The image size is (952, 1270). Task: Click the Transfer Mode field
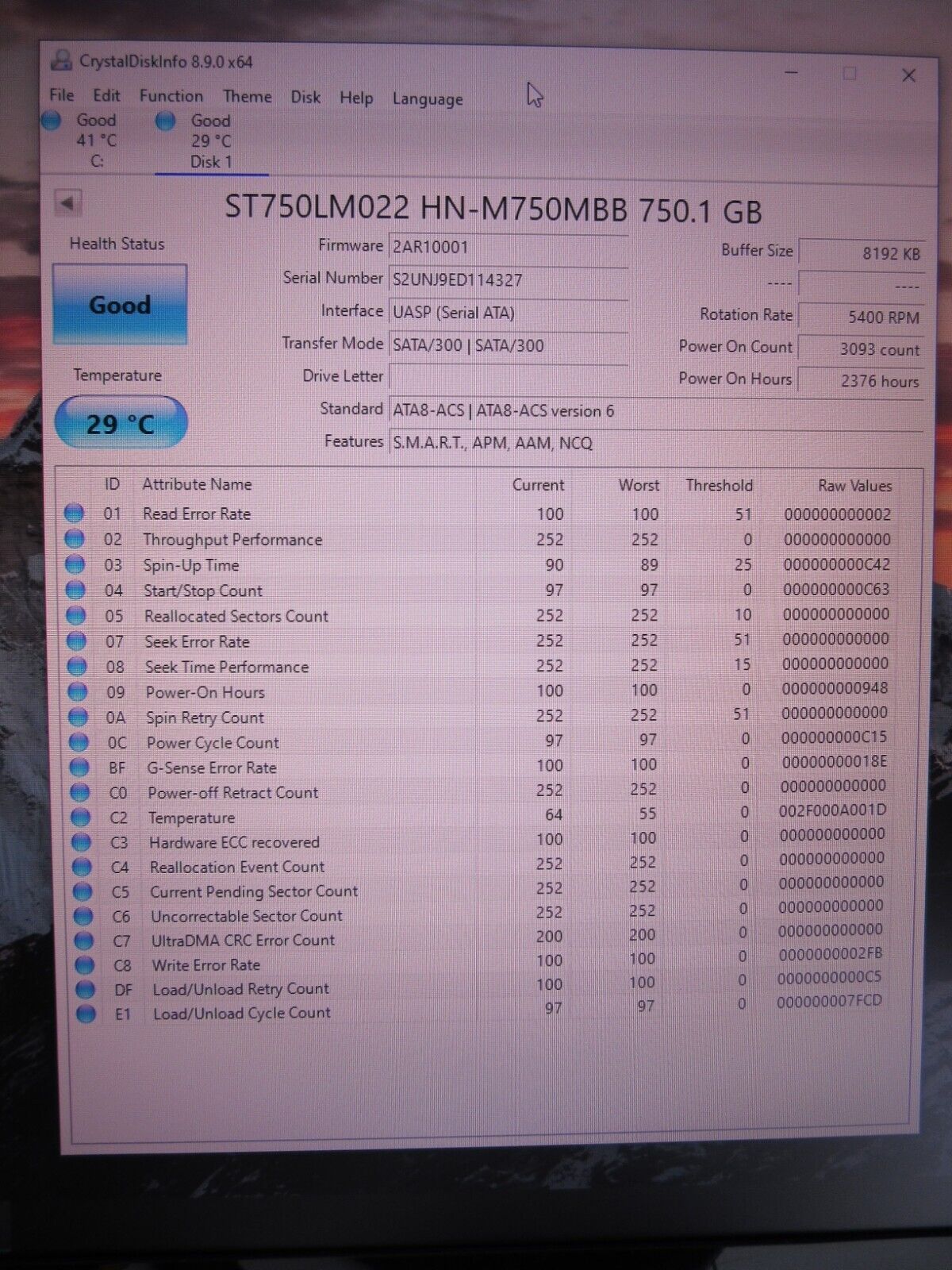(x=509, y=345)
